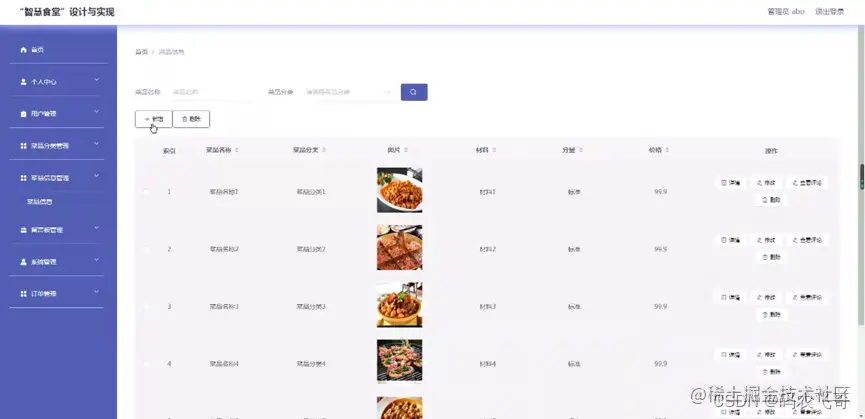Click the grid icon beside 订单管理

pyautogui.click(x=23, y=294)
